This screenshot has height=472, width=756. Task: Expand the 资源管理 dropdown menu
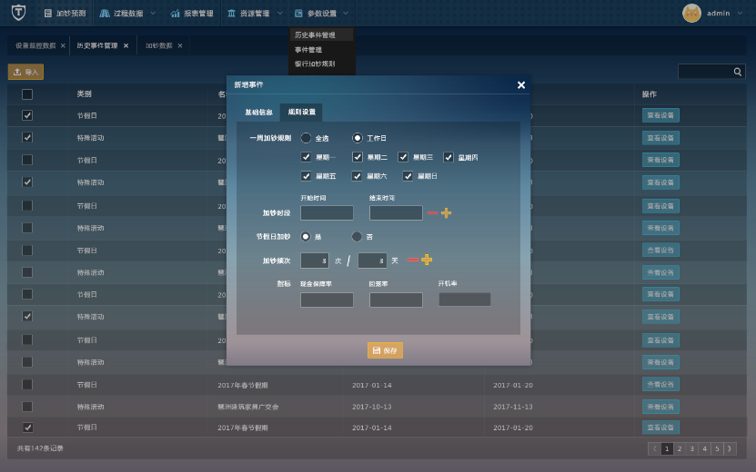(x=254, y=14)
